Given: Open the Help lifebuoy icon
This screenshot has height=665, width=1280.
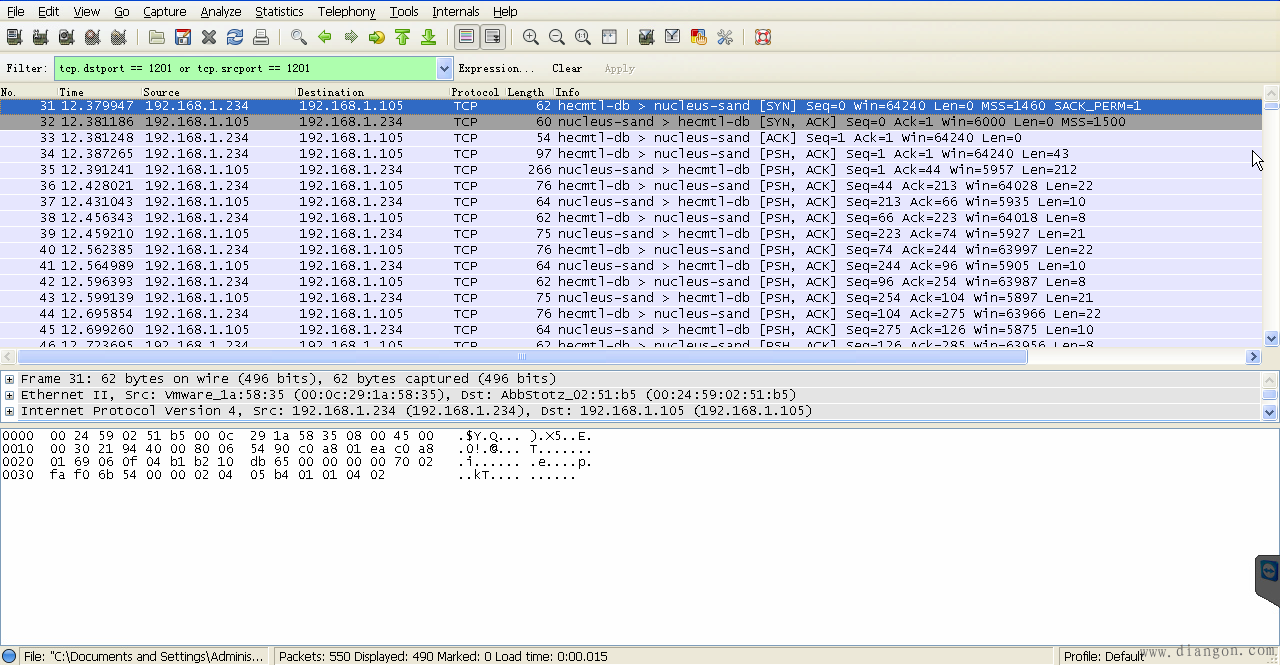Looking at the screenshot, I should [x=763, y=37].
